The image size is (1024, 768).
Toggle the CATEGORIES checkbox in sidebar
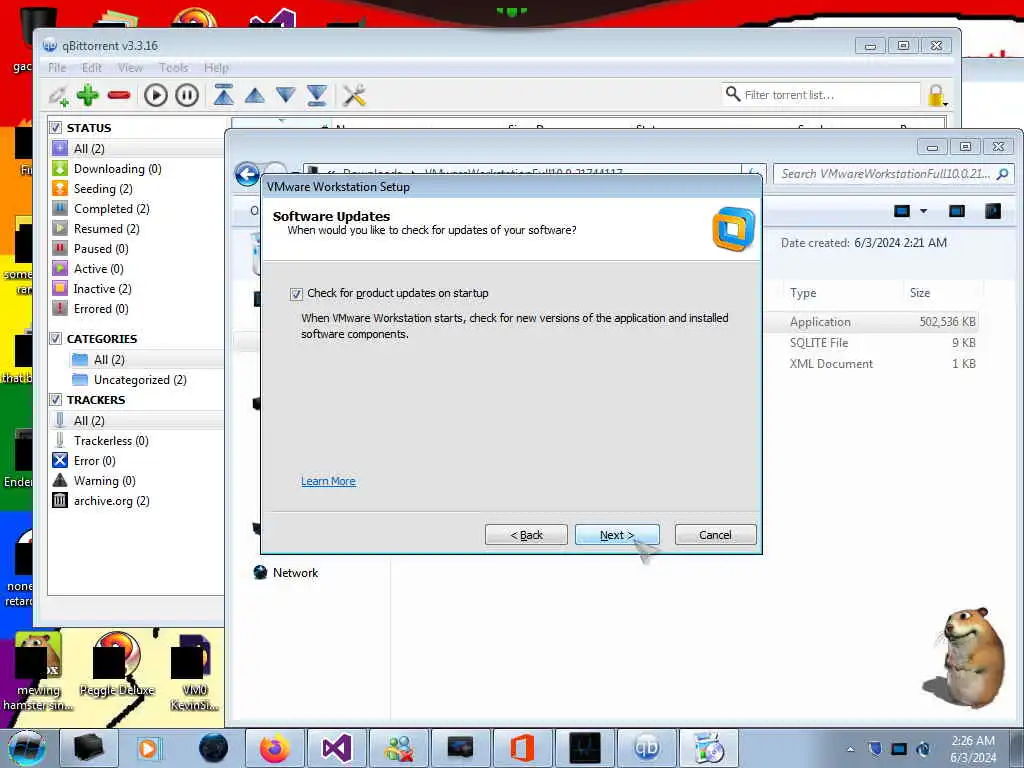tap(56, 338)
